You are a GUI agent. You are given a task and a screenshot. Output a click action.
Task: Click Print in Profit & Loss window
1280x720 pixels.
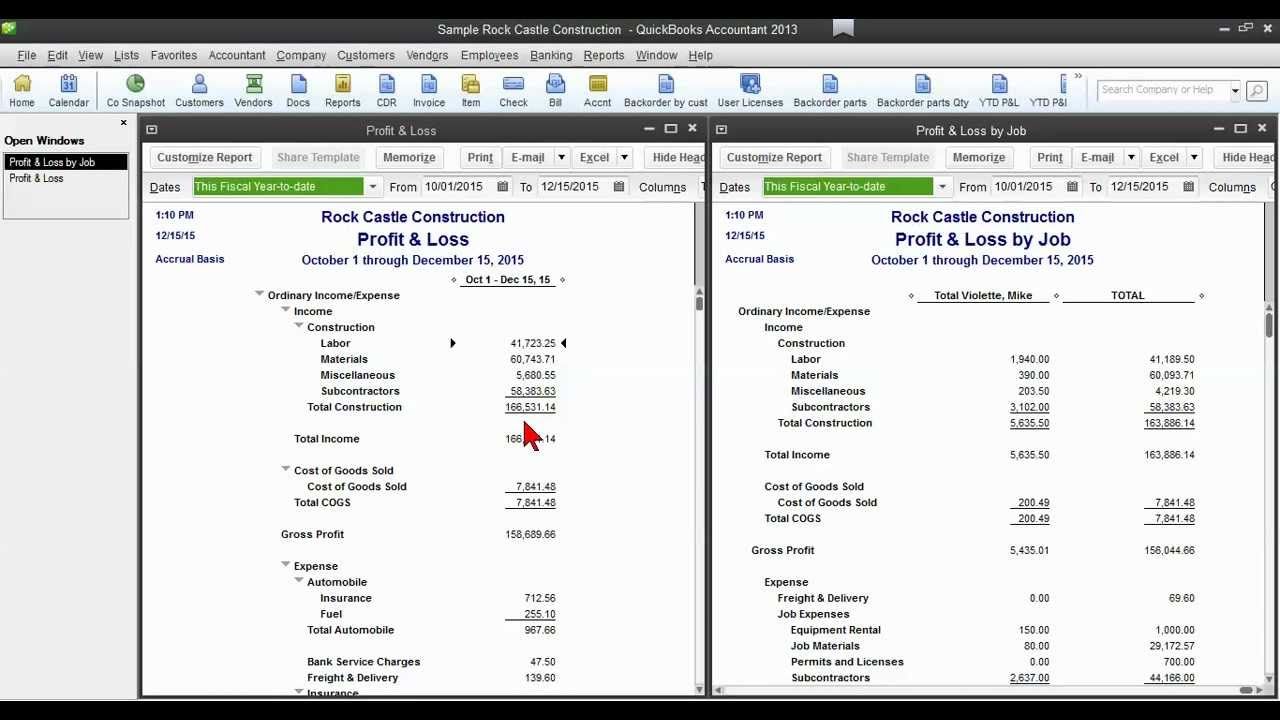click(480, 157)
